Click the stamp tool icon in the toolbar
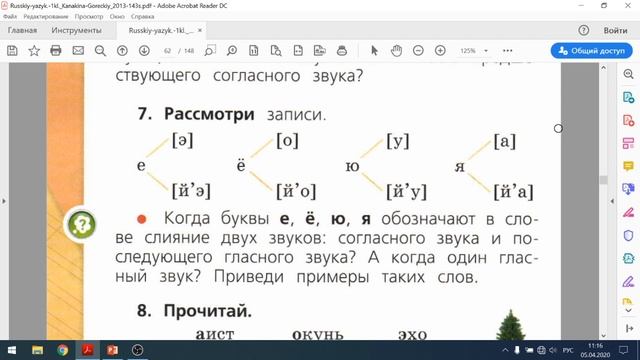Image resolution: width=640 pixels, height=360 pixels. click(342, 51)
